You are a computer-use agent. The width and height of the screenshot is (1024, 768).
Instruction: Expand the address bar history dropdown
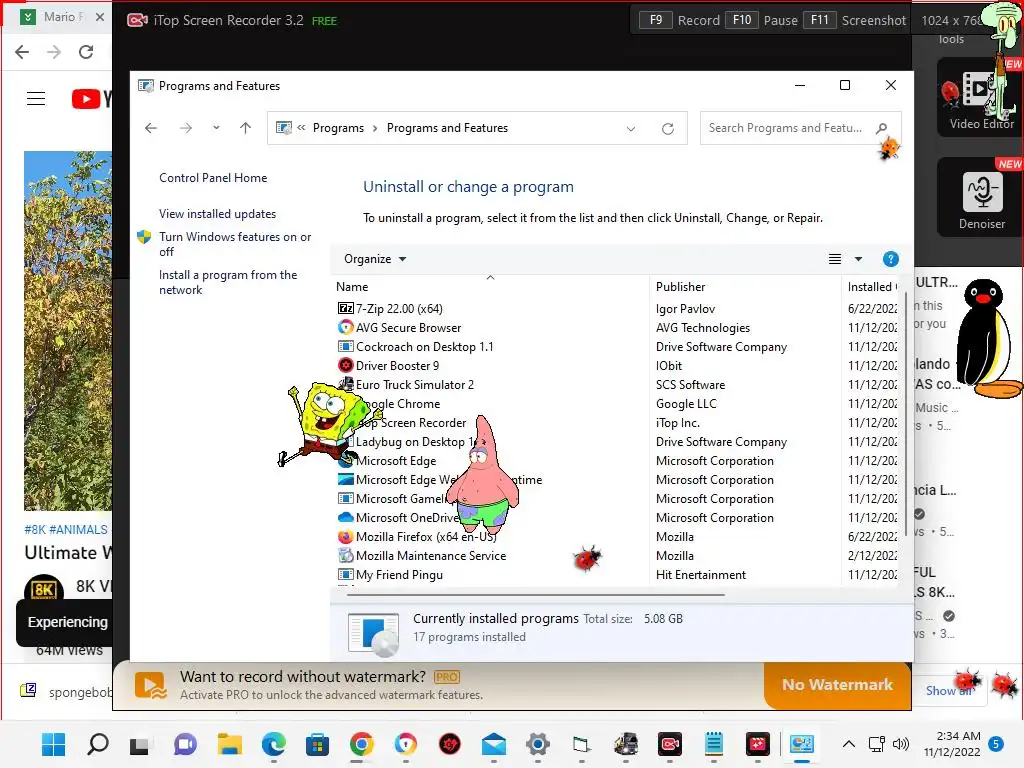pos(631,129)
